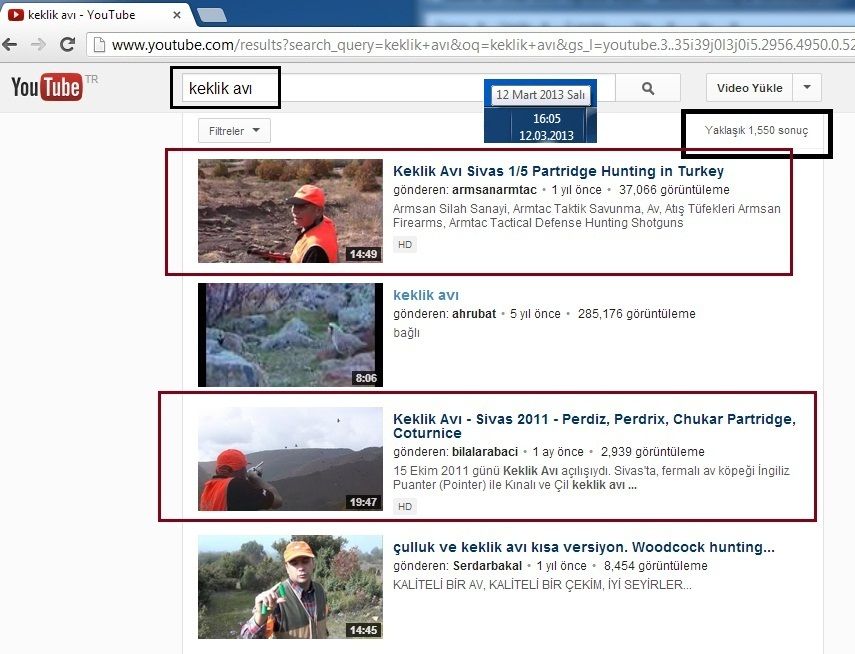Open ahrubat channel link

(x=474, y=314)
